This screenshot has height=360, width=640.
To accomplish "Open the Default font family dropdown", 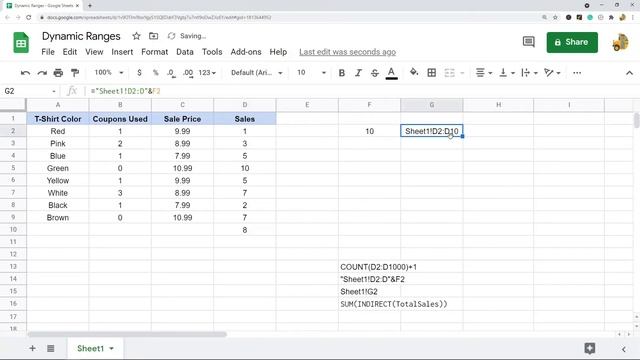I will (257, 73).
